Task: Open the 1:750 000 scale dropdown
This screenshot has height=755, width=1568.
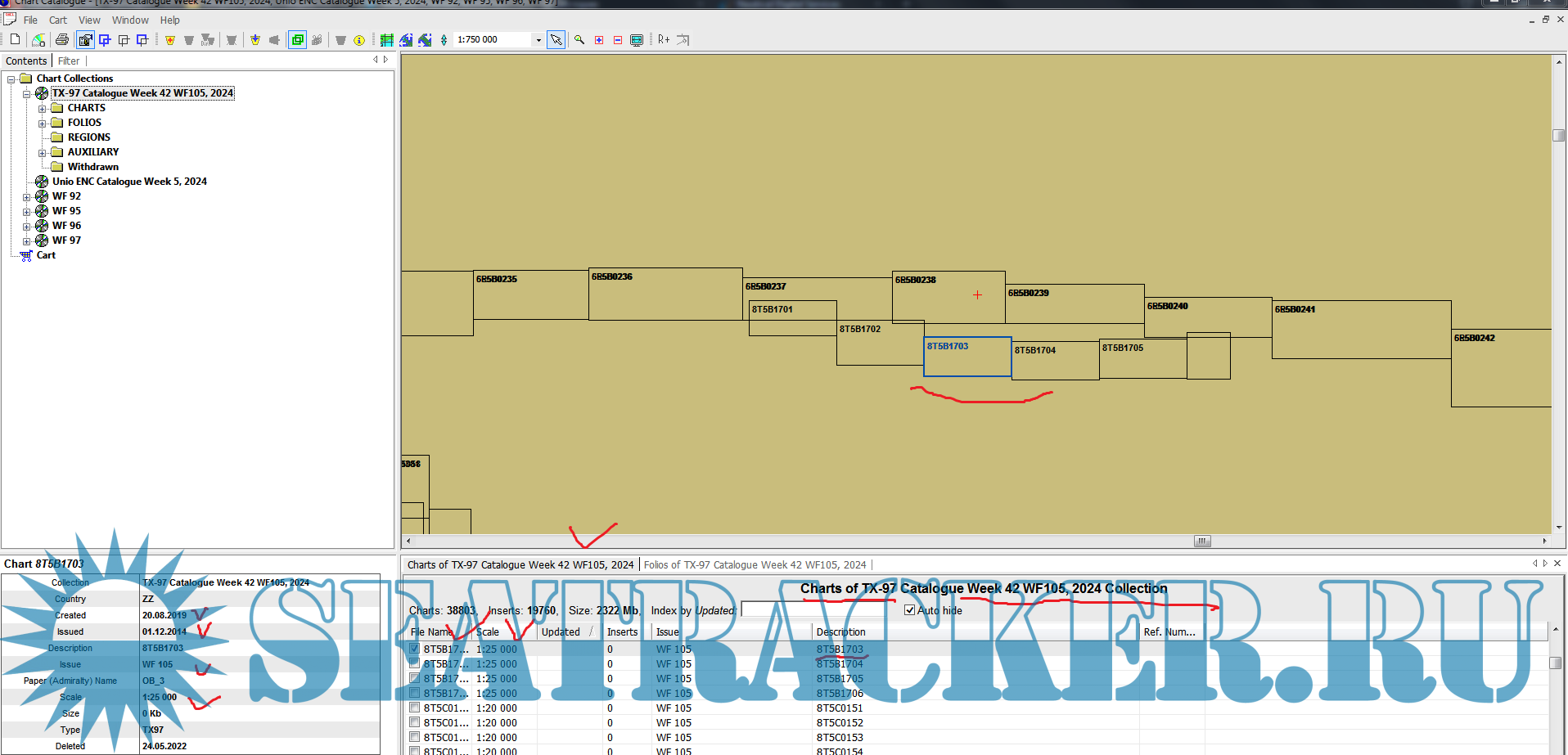Action: pos(538,40)
